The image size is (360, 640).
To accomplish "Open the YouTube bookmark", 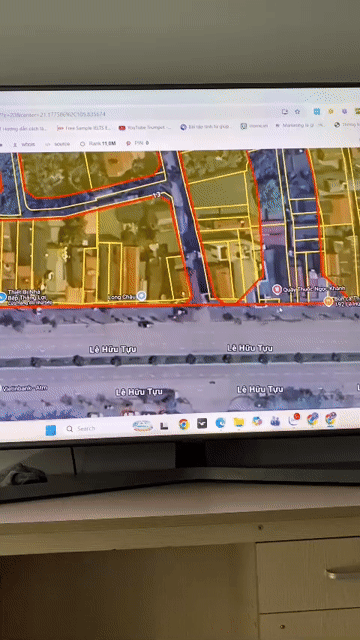I will pos(145,128).
